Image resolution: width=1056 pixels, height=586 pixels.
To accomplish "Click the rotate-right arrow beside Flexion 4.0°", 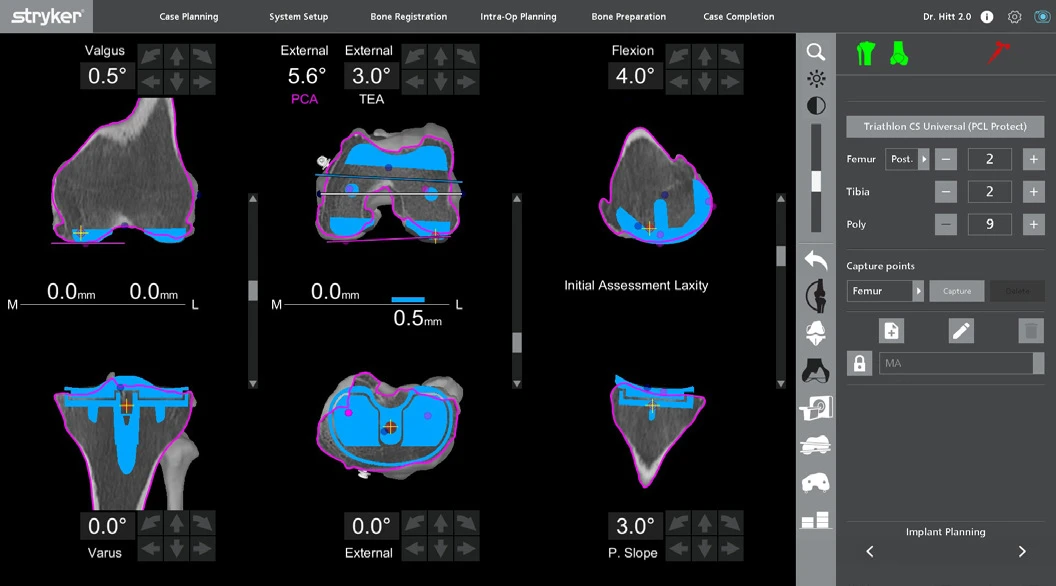I will click(730, 56).
